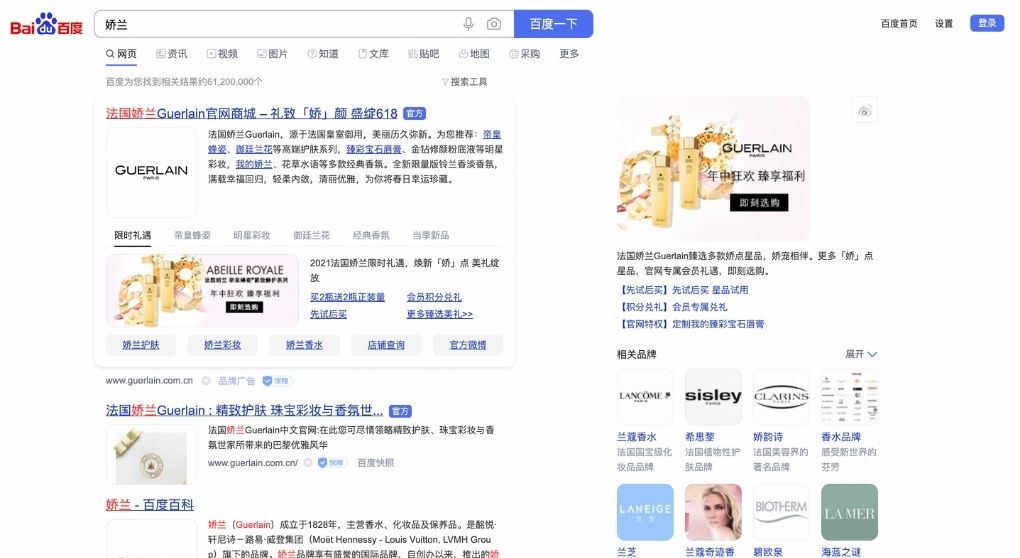
Task: Click the 店铺查询 button
Action: pos(386,345)
